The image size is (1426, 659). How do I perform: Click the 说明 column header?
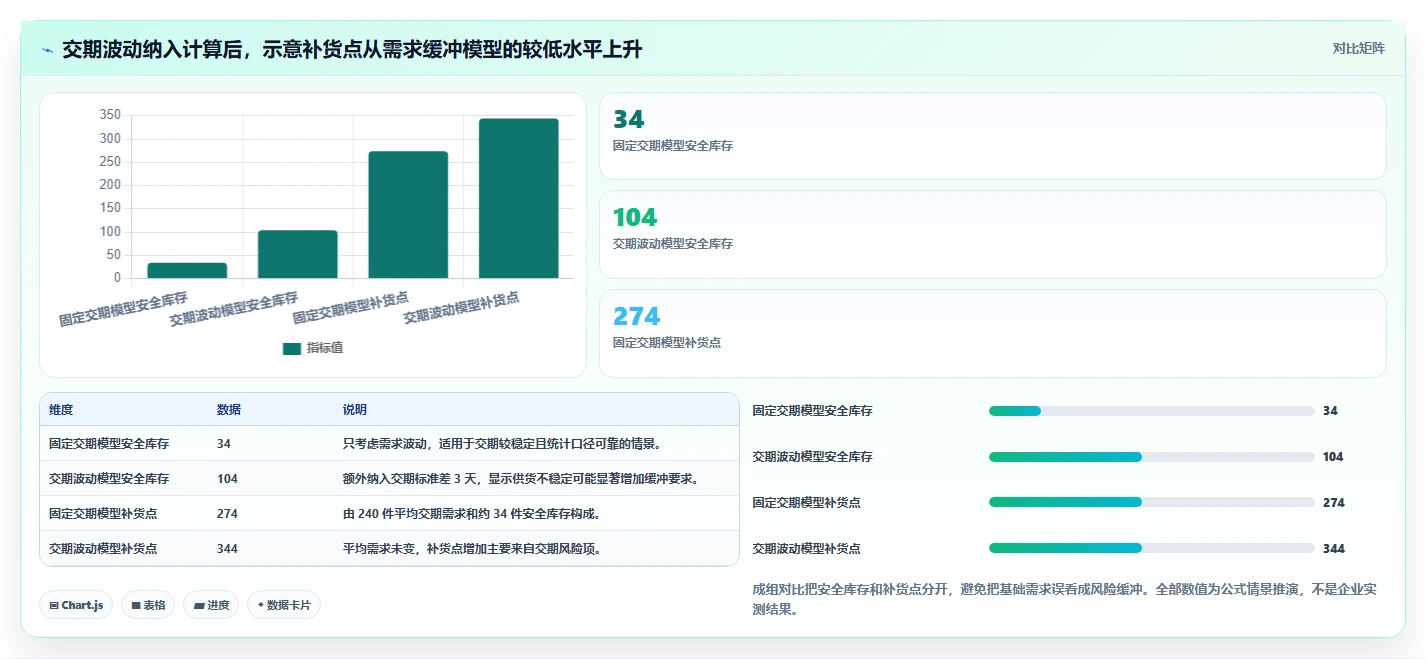(354, 410)
